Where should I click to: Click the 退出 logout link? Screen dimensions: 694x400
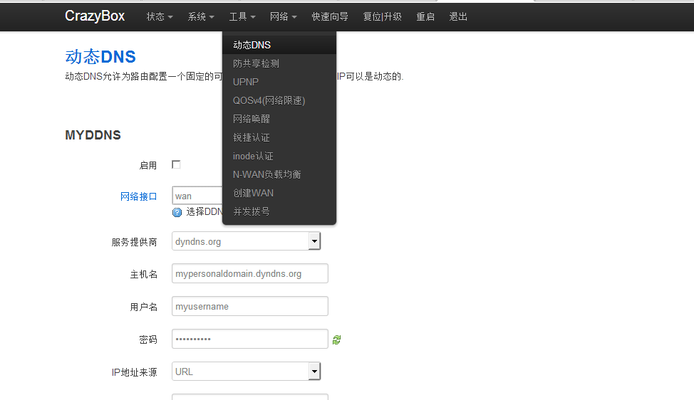pos(458,17)
